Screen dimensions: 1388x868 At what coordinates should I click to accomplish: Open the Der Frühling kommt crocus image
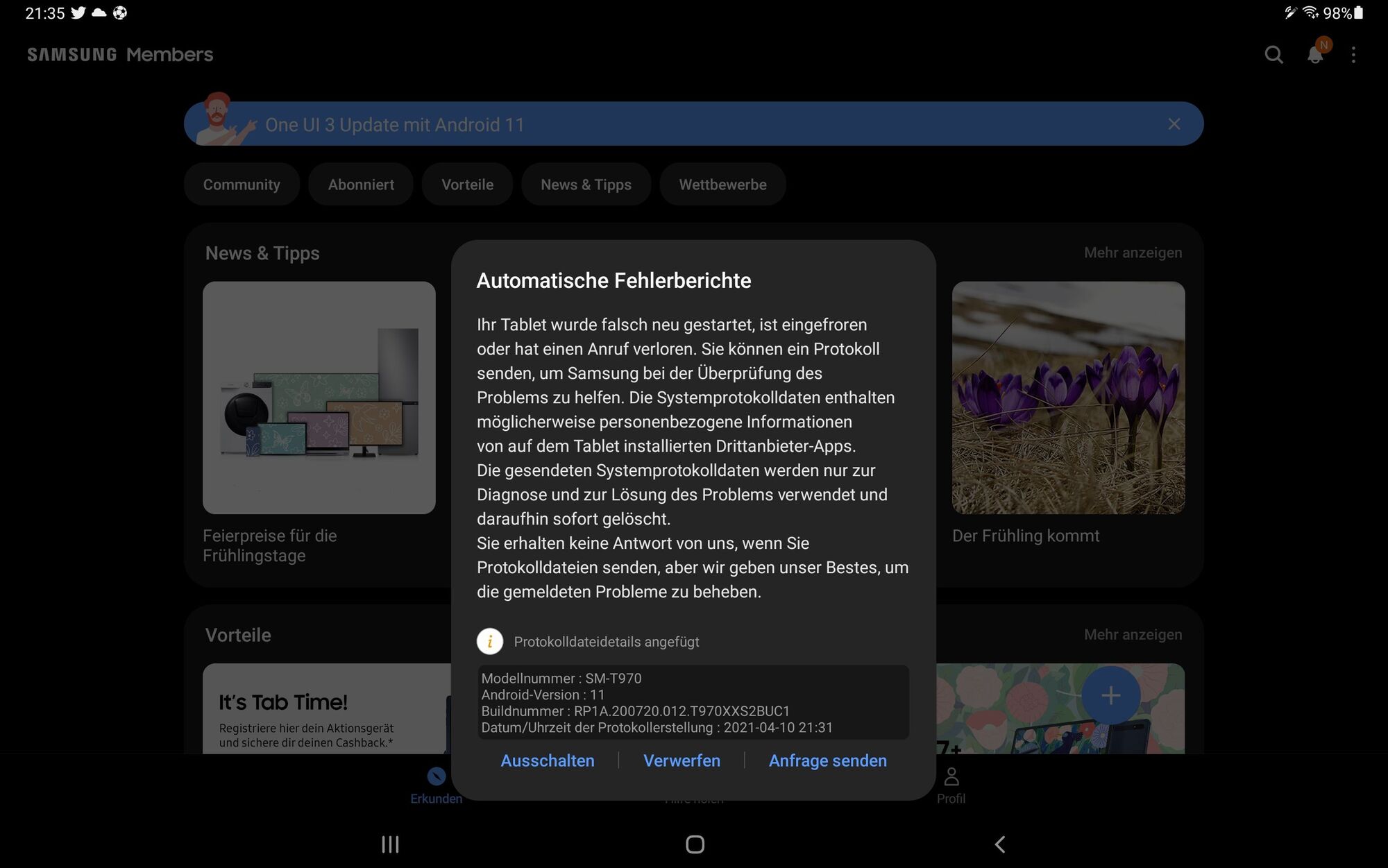tap(1069, 398)
